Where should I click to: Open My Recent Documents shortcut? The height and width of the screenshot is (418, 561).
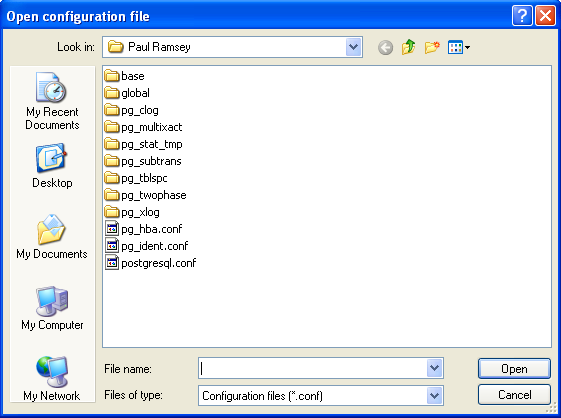point(52,101)
